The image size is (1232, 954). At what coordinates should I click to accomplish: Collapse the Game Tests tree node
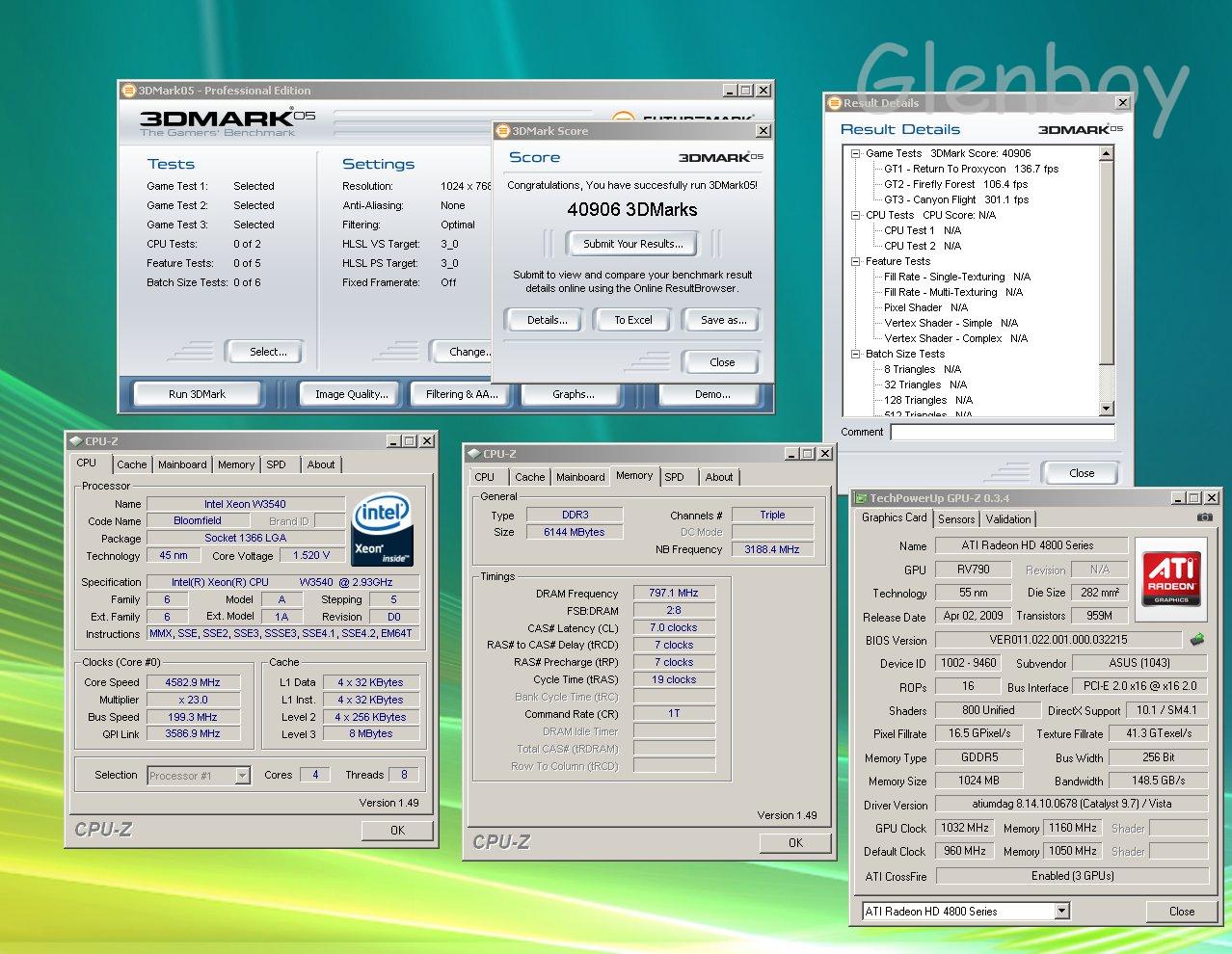(855, 153)
